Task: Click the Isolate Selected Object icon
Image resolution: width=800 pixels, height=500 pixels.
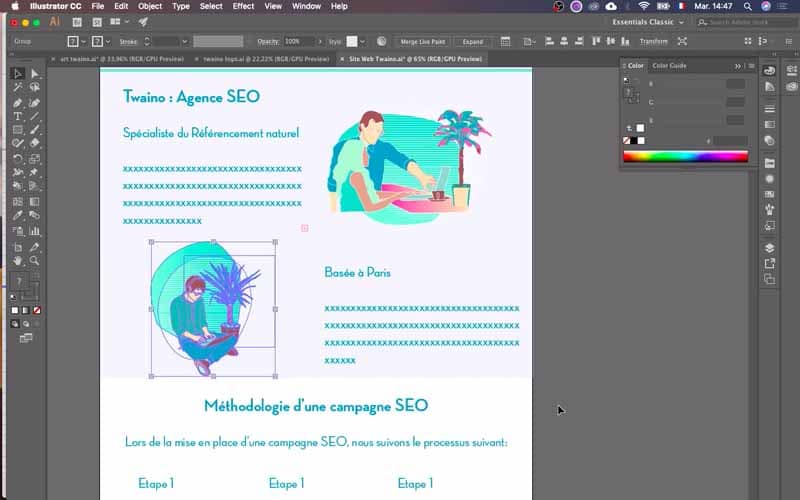Action: coord(682,41)
